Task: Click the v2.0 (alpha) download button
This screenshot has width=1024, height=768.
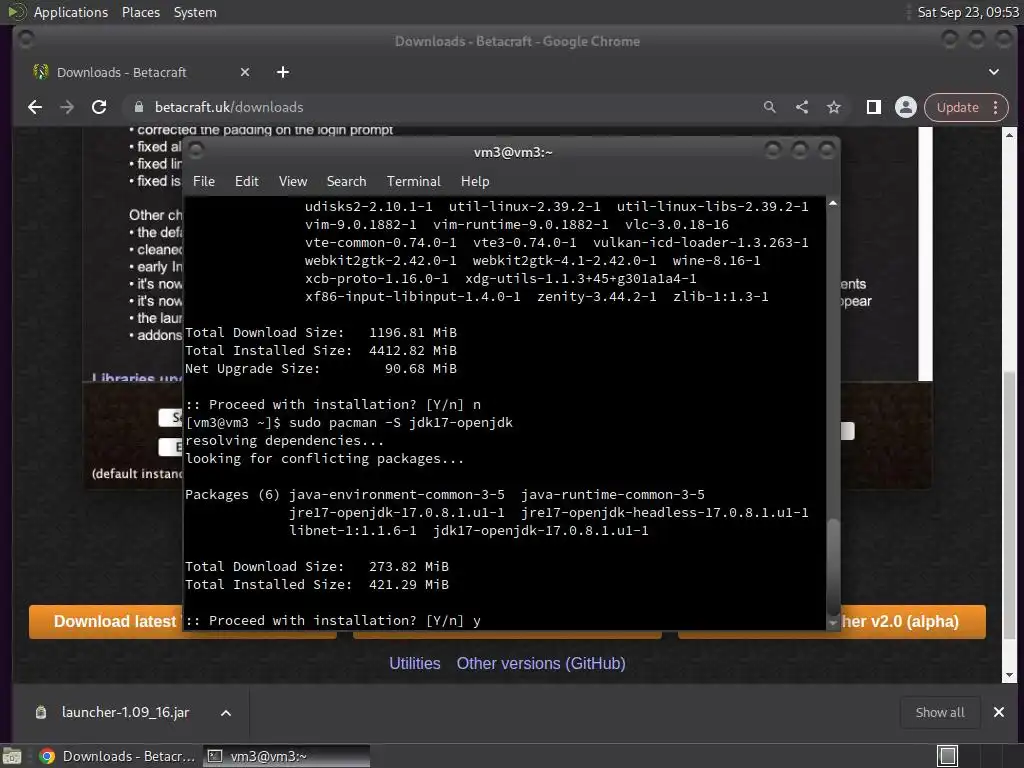Action: tap(913, 621)
